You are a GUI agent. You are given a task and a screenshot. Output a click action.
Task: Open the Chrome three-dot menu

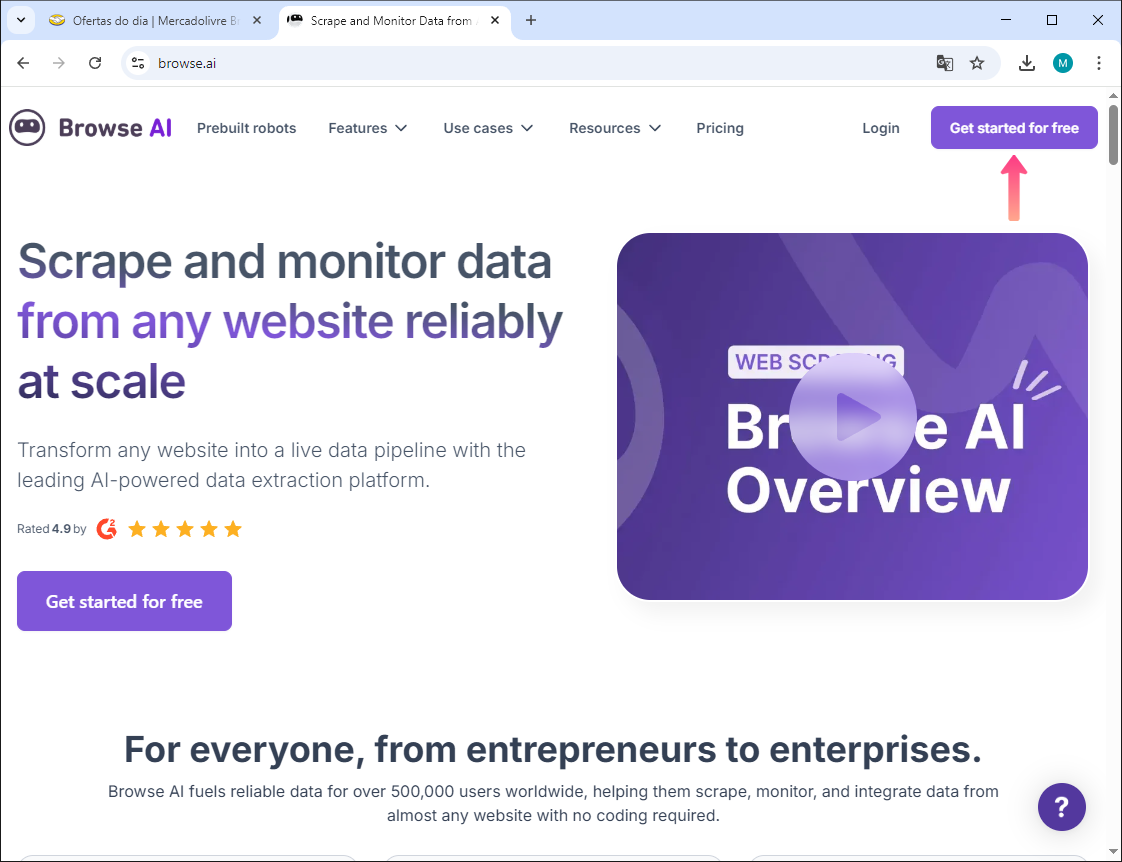(1099, 63)
